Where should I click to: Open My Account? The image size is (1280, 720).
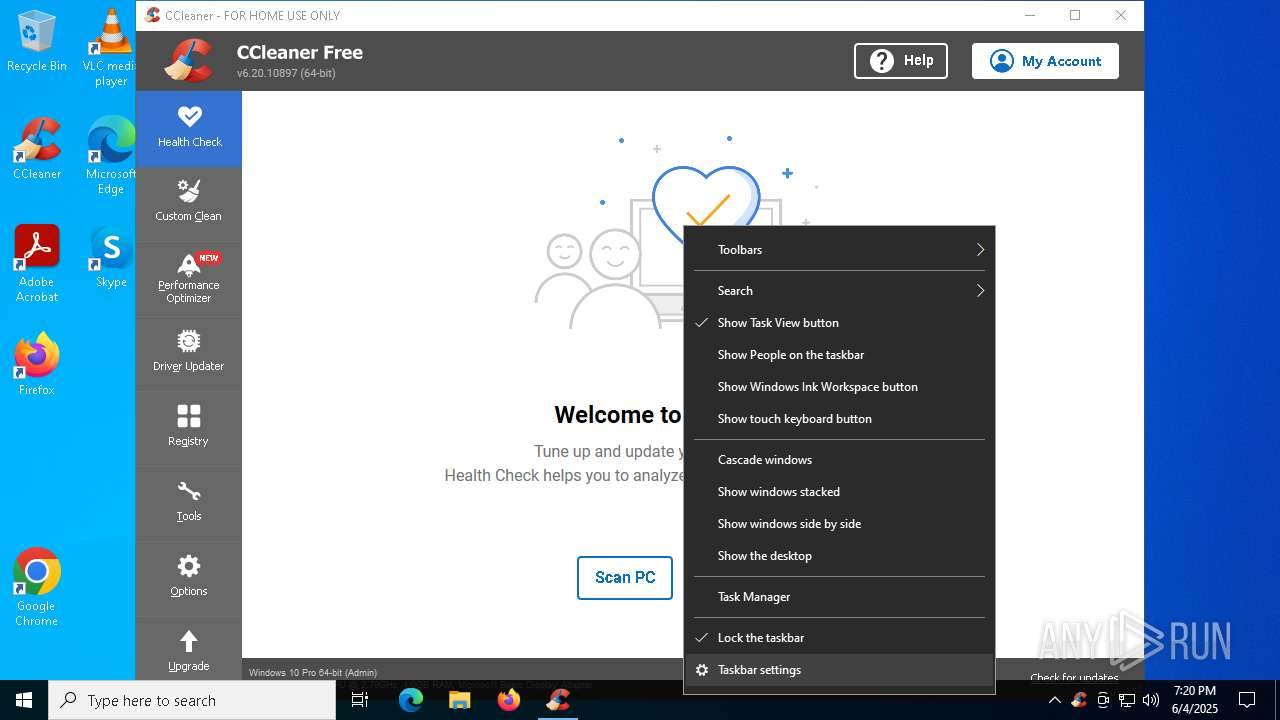[x=1045, y=61]
